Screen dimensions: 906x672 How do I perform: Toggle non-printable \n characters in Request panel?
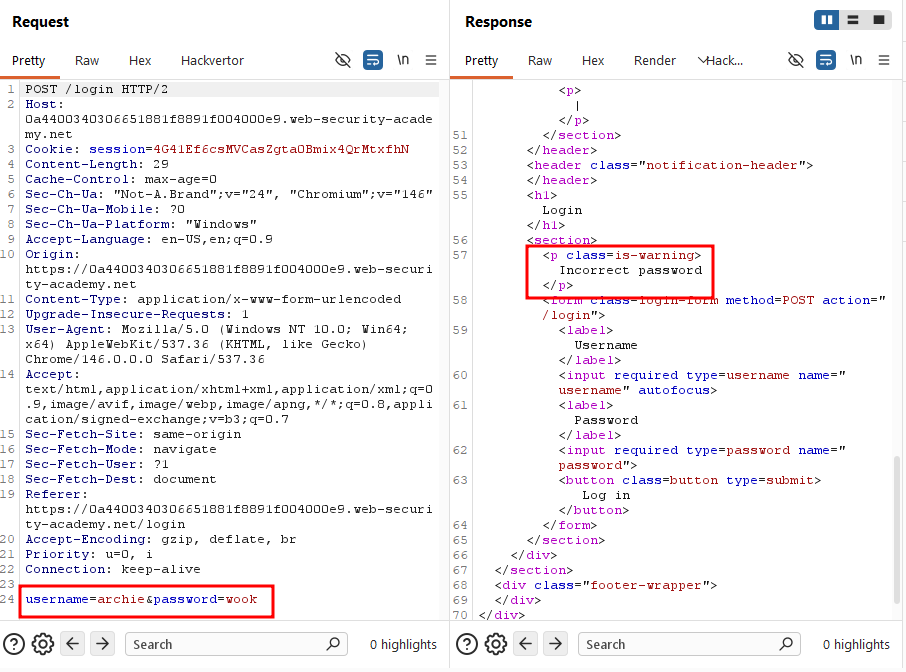tap(403, 60)
